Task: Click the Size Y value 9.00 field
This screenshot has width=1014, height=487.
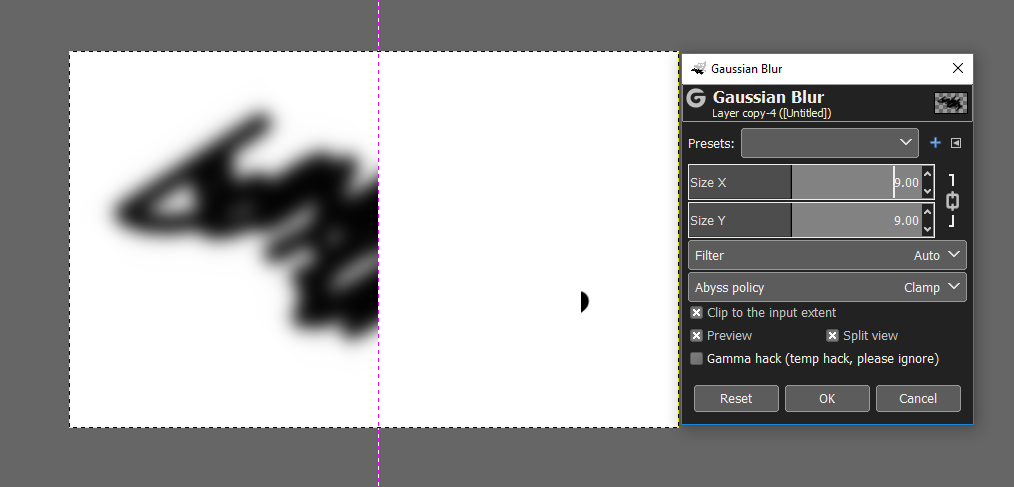Action: (907, 221)
